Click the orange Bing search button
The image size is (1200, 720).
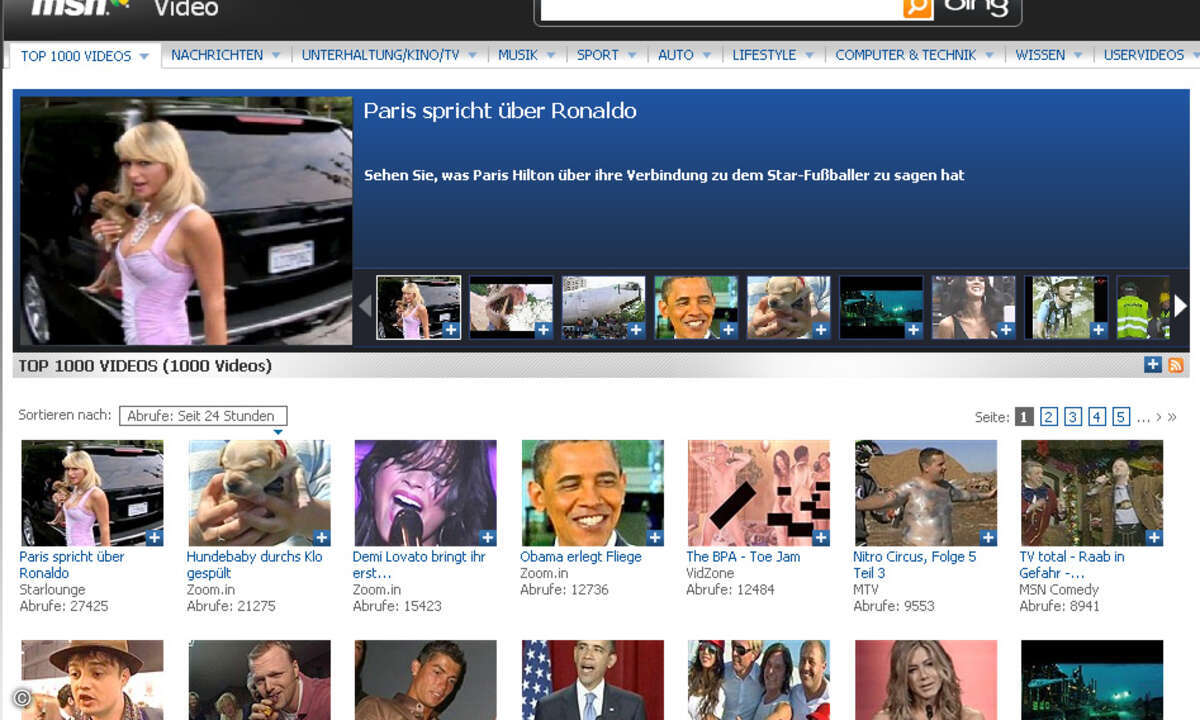916,7
